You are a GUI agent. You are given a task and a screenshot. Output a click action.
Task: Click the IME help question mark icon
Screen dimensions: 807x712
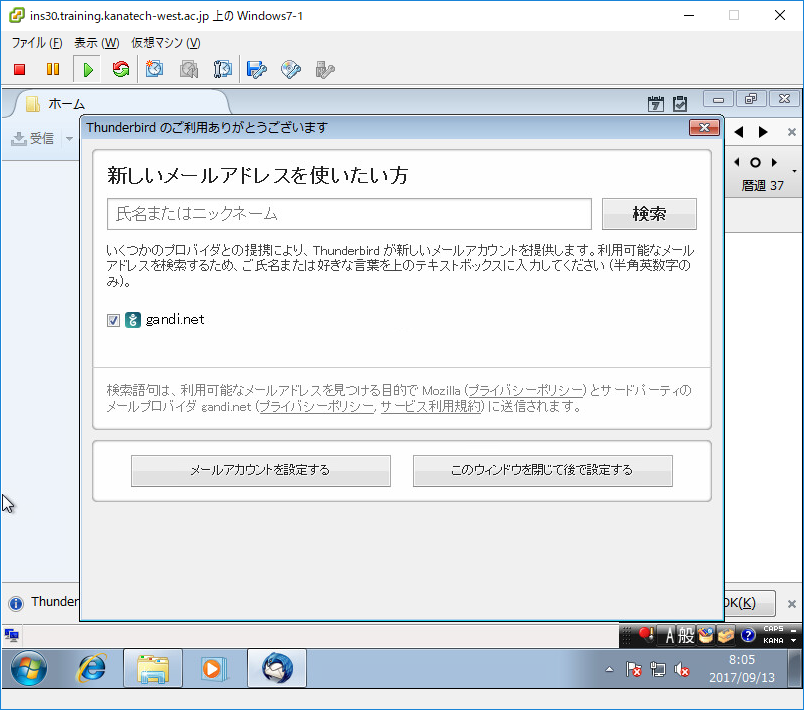coord(748,636)
